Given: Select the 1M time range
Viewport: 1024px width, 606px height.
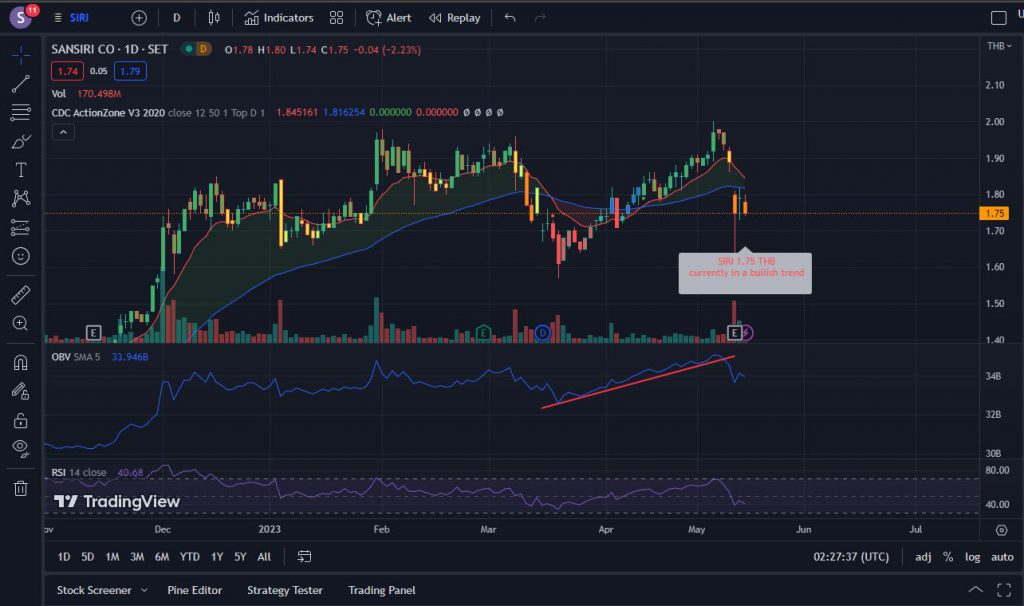Looking at the screenshot, I should (x=112, y=557).
